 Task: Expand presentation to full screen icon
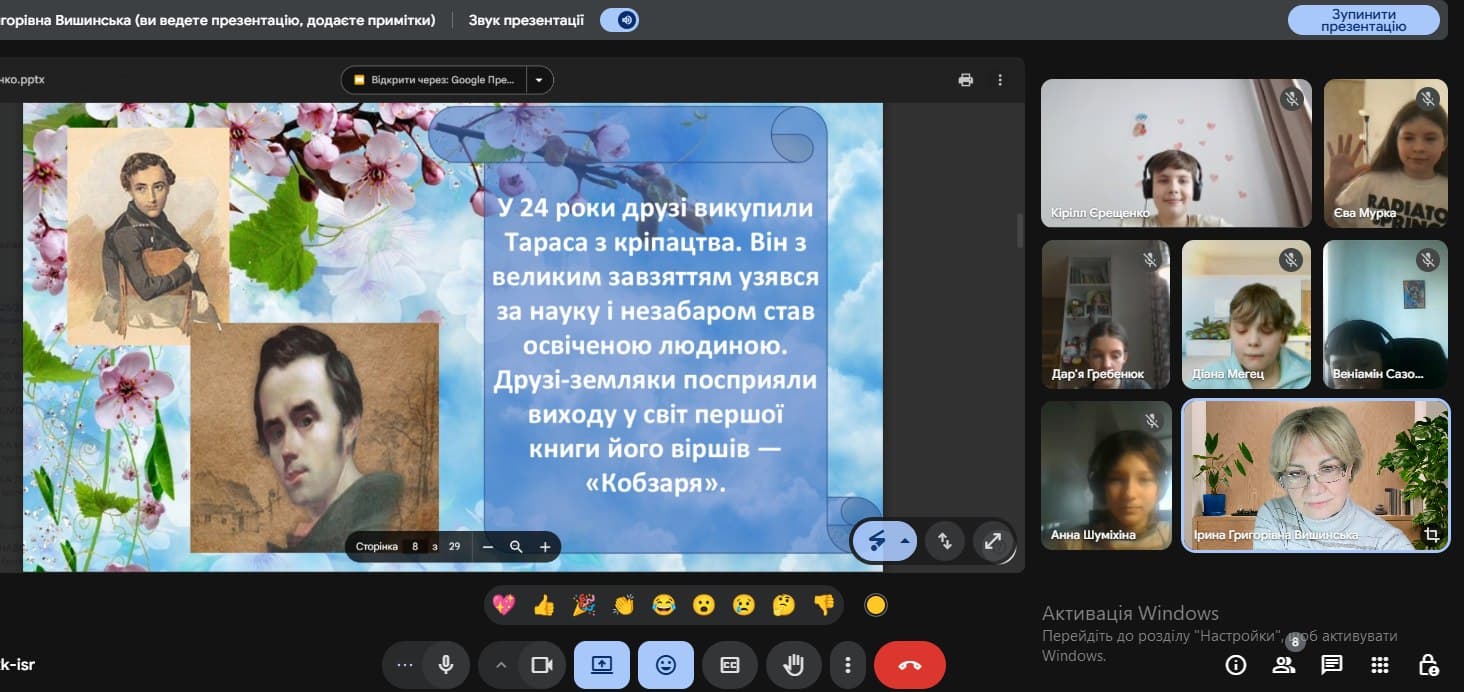(993, 541)
